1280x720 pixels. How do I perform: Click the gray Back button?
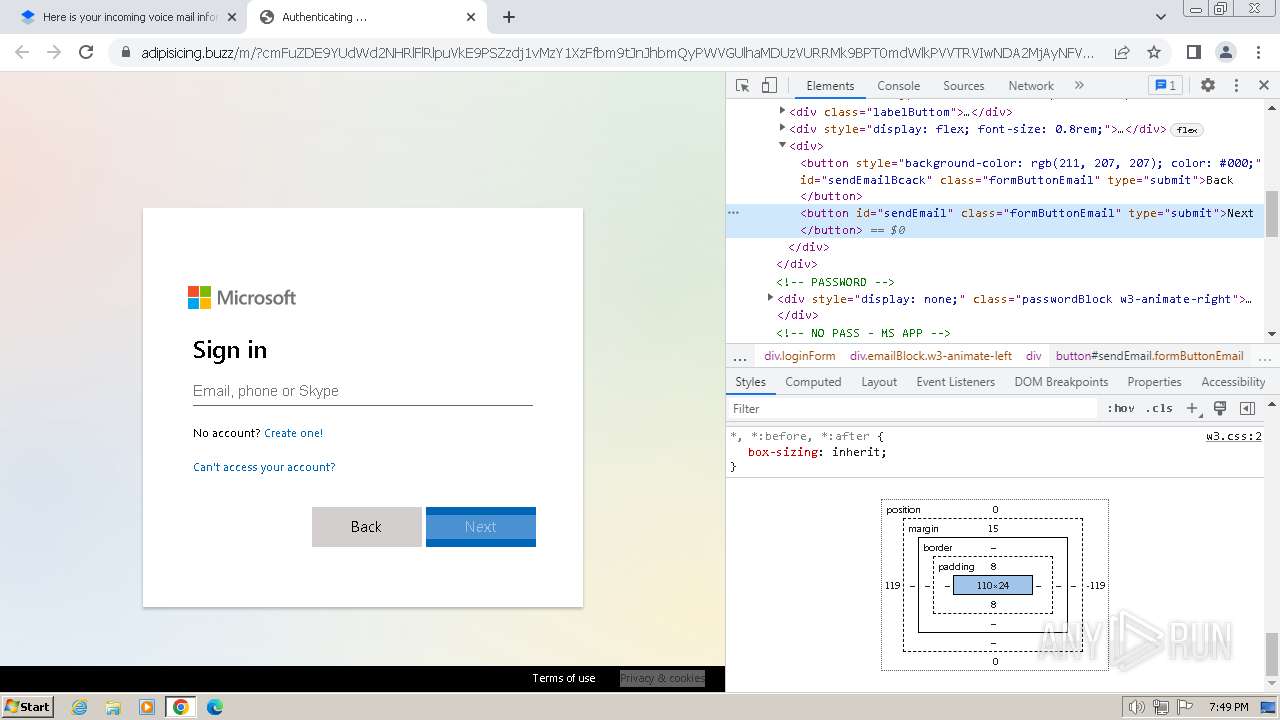pyautogui.click(x=366, y=527)
